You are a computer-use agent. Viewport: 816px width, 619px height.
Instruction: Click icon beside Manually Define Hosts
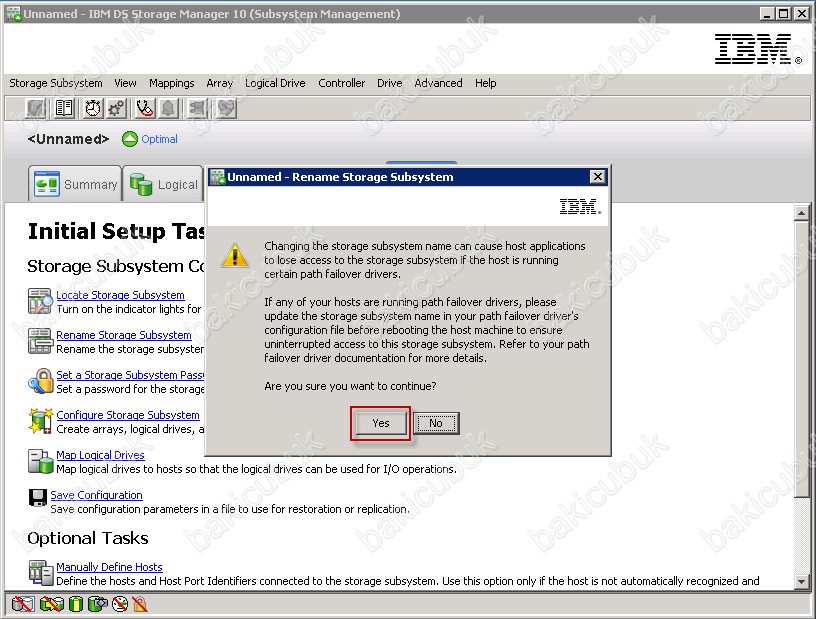41,573
